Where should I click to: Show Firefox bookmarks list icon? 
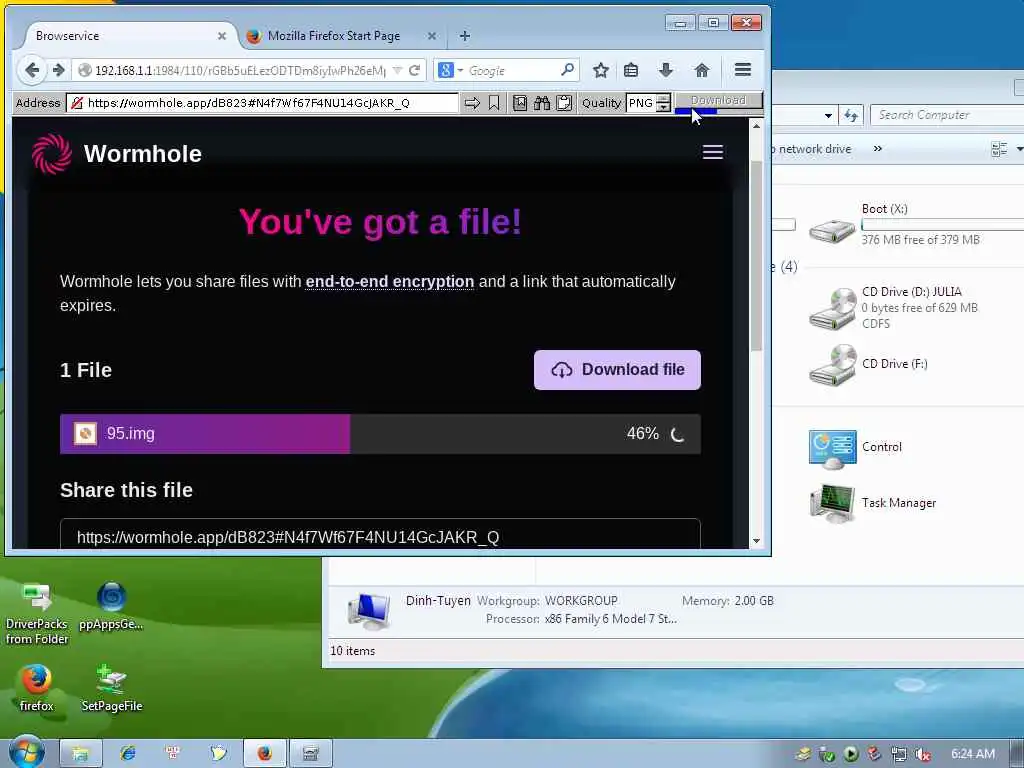coord(631,70)
